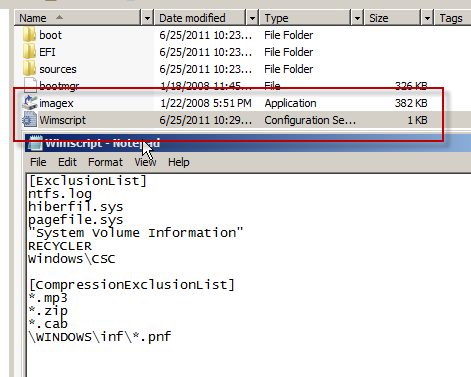This screenshot has width=471, height=377.
Task: Select the file name Wimscript
Action: (x=63, y=120)
